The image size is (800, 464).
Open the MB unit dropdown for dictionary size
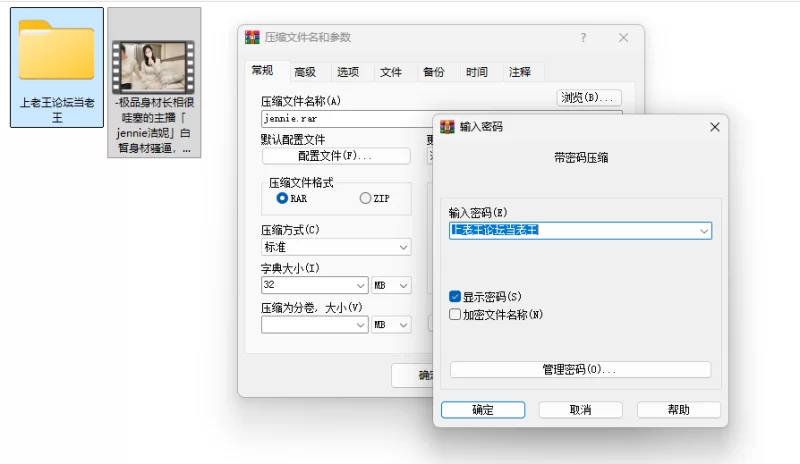pyautogui.click(x=391, y=285)
